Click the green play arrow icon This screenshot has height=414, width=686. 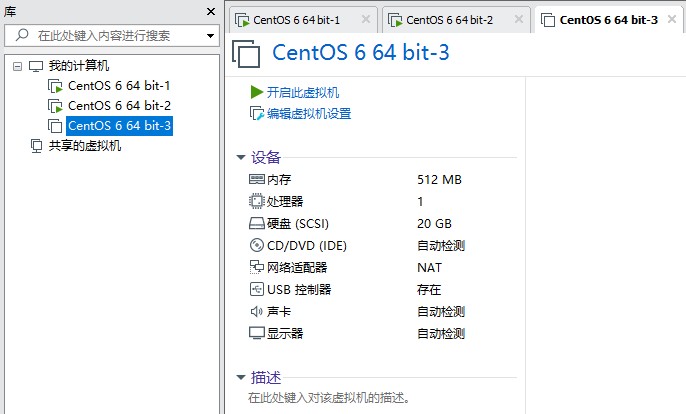point(257,92)
